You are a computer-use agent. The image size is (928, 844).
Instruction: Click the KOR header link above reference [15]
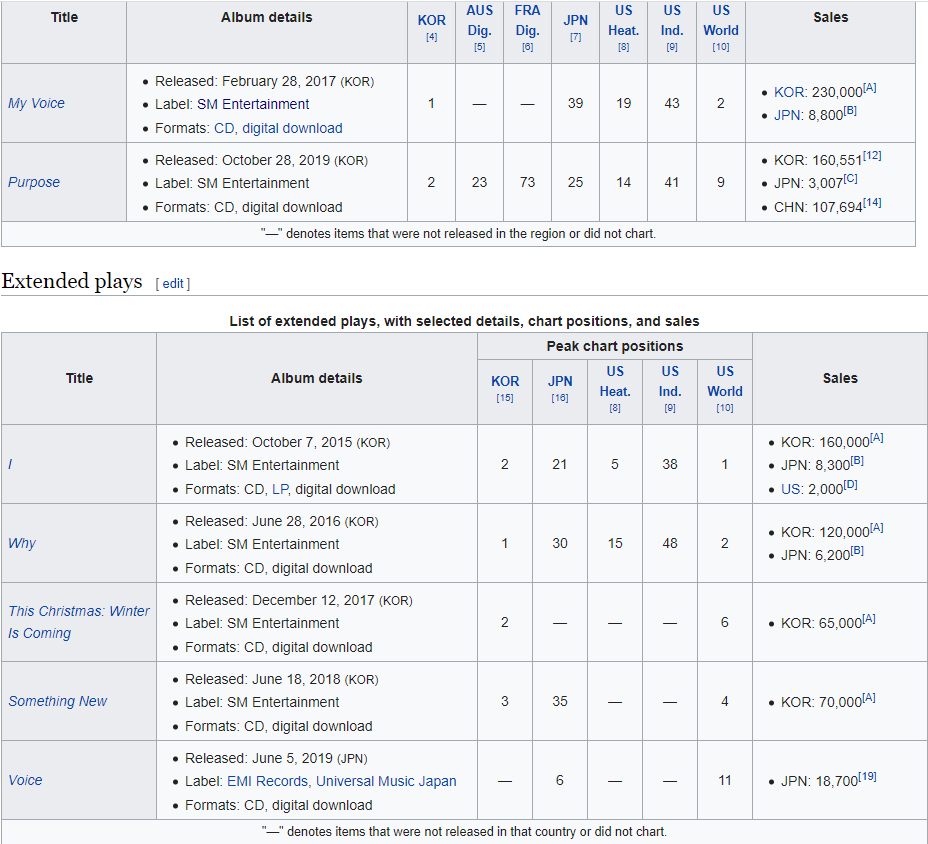[505, 381]
